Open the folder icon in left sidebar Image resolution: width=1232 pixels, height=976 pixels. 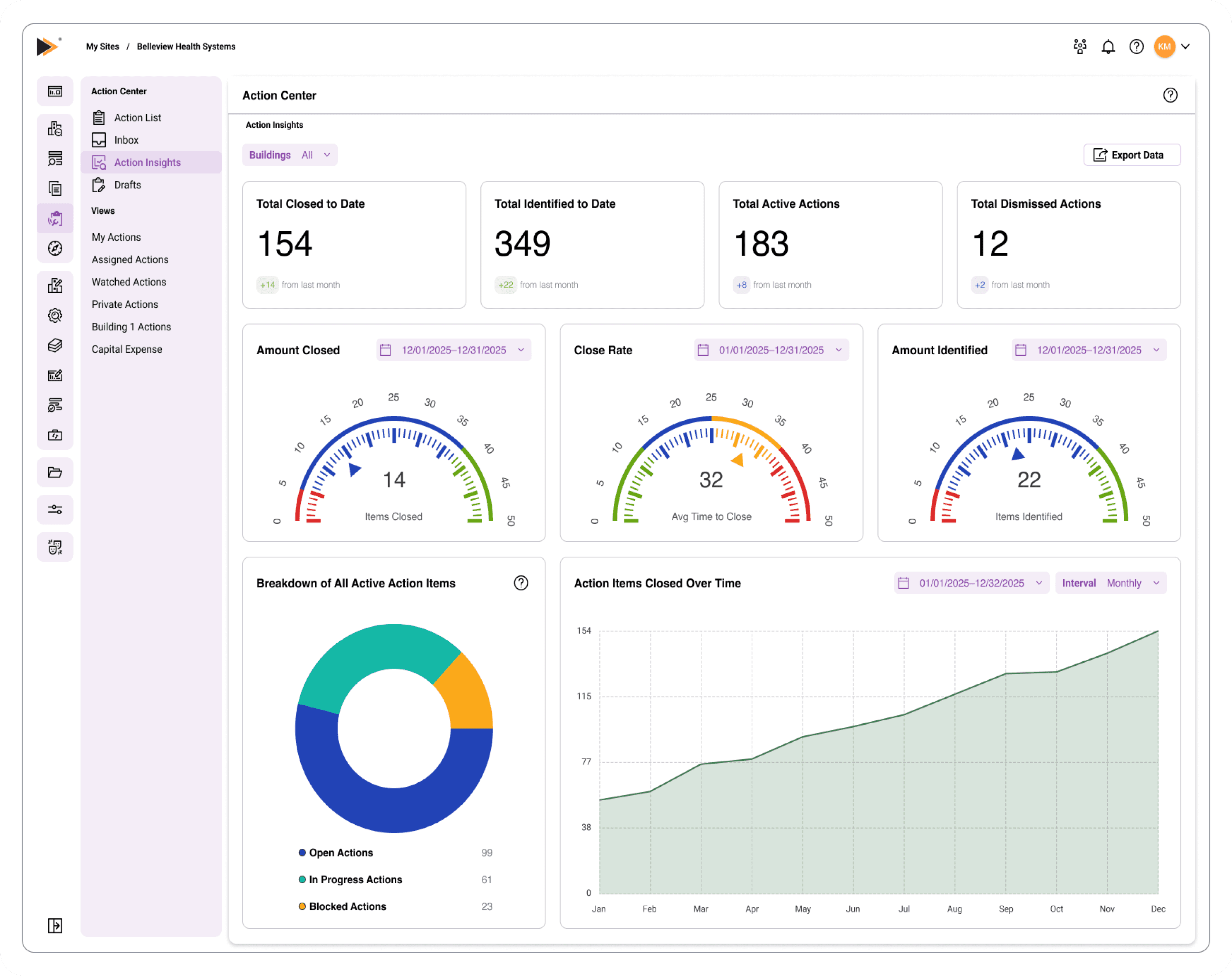[55, 472]
